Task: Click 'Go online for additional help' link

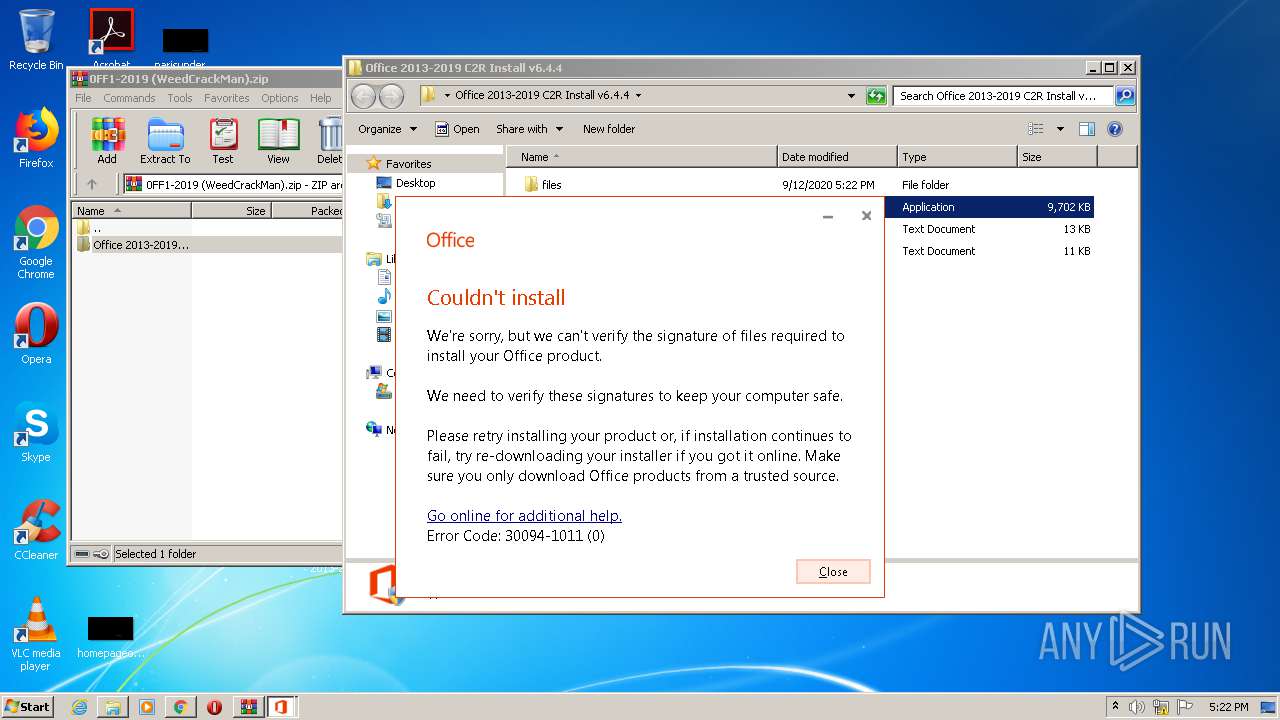Action: point(524,516)
